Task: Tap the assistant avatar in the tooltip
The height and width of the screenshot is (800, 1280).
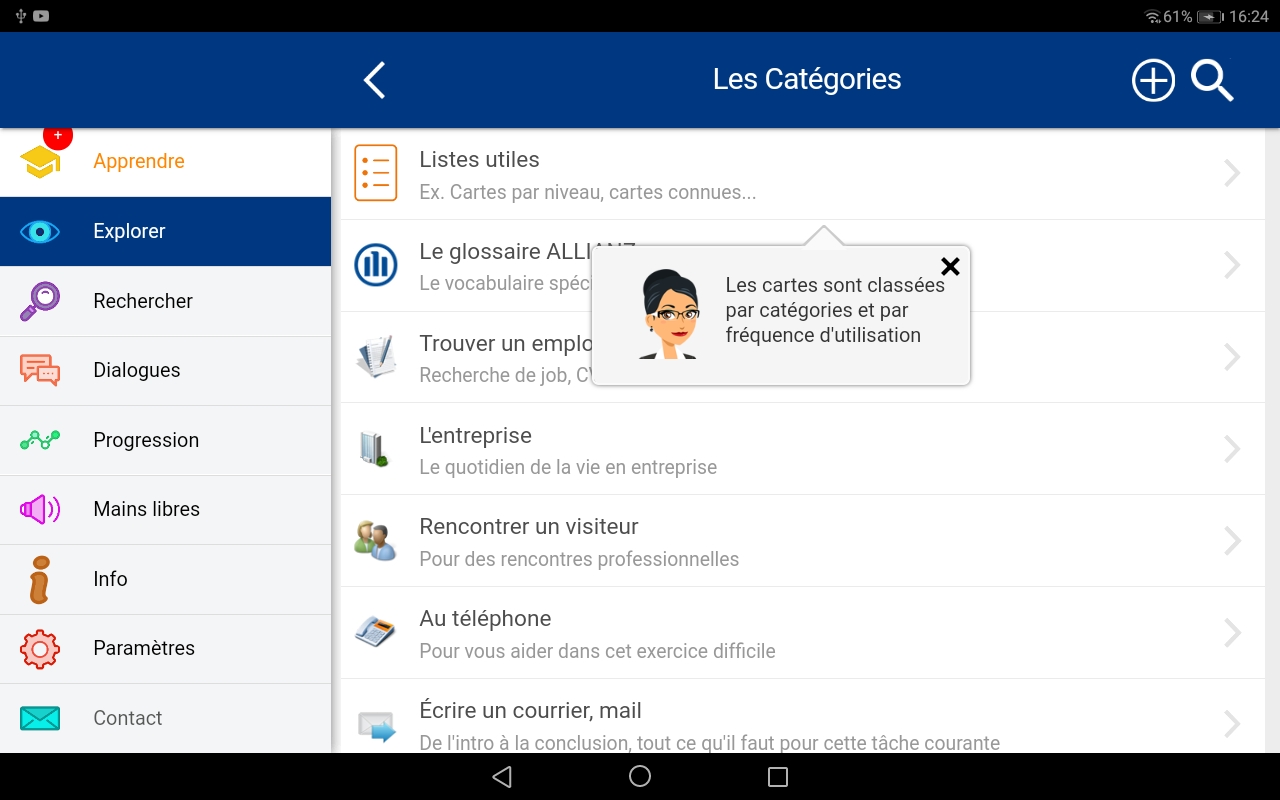Action: click(x=669, y=314)
